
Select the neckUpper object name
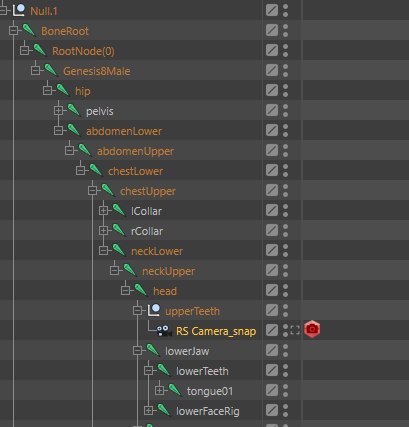point(168,271)
